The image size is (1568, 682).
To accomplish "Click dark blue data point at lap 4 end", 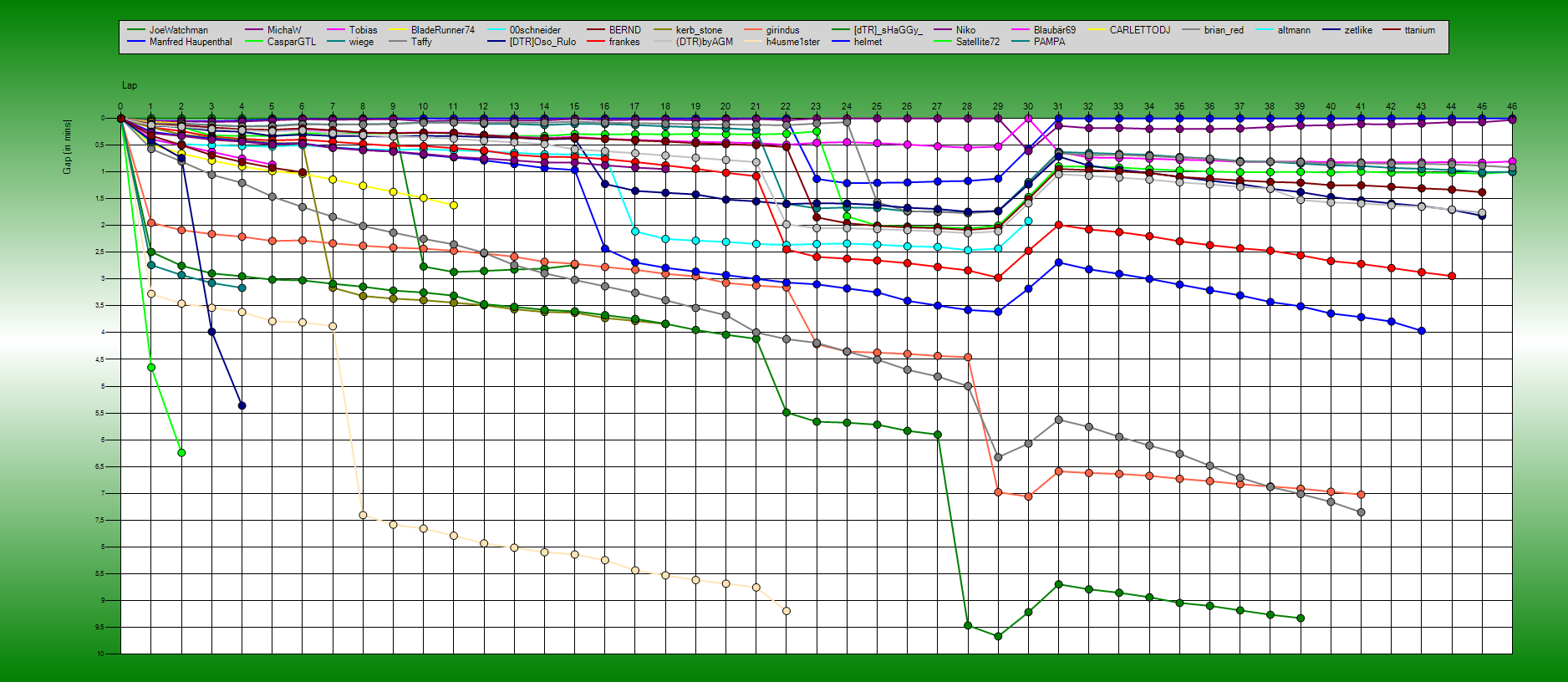I will click(x=242, y=406).
